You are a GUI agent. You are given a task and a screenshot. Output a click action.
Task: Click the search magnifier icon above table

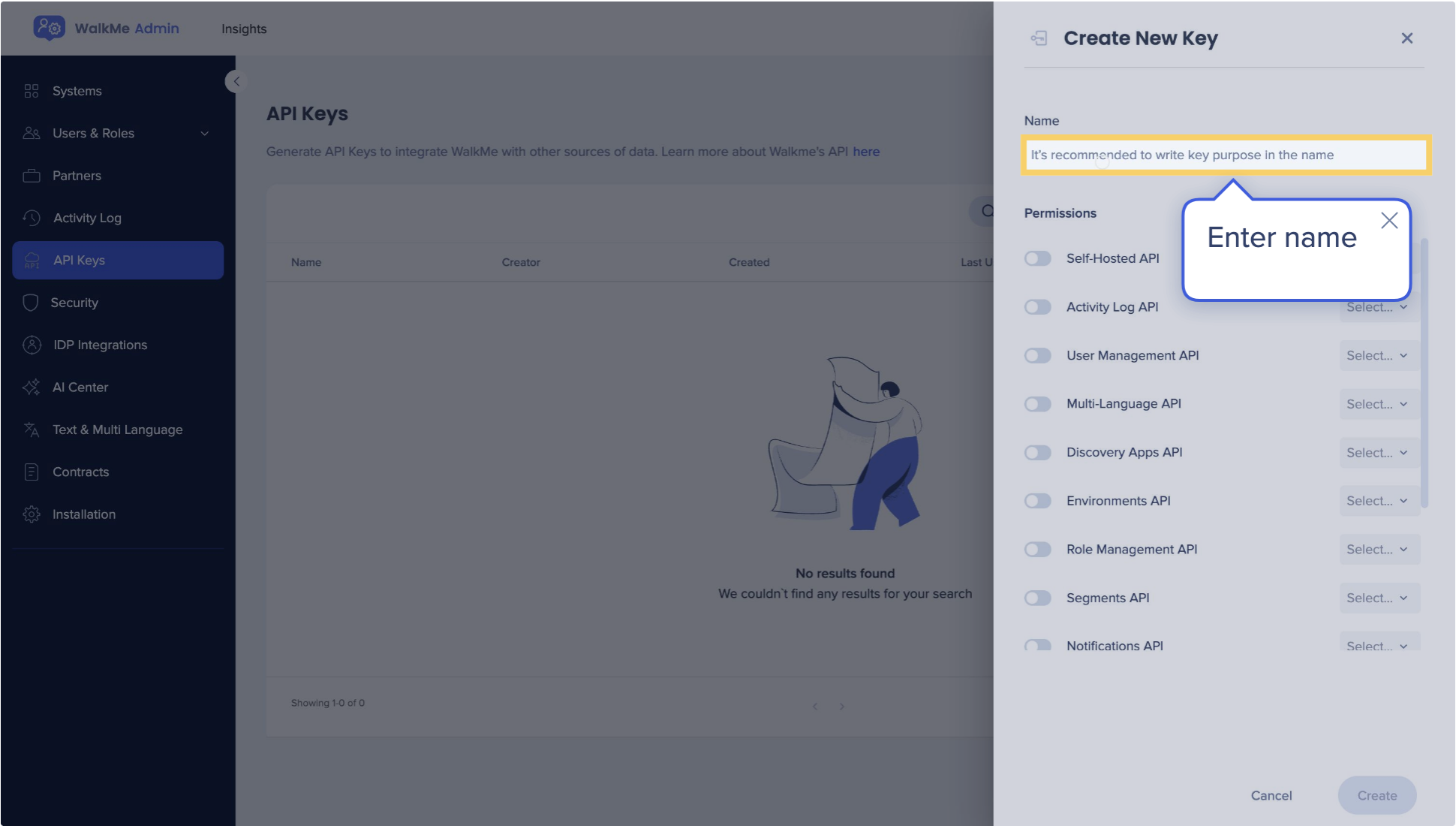[986, 211]
